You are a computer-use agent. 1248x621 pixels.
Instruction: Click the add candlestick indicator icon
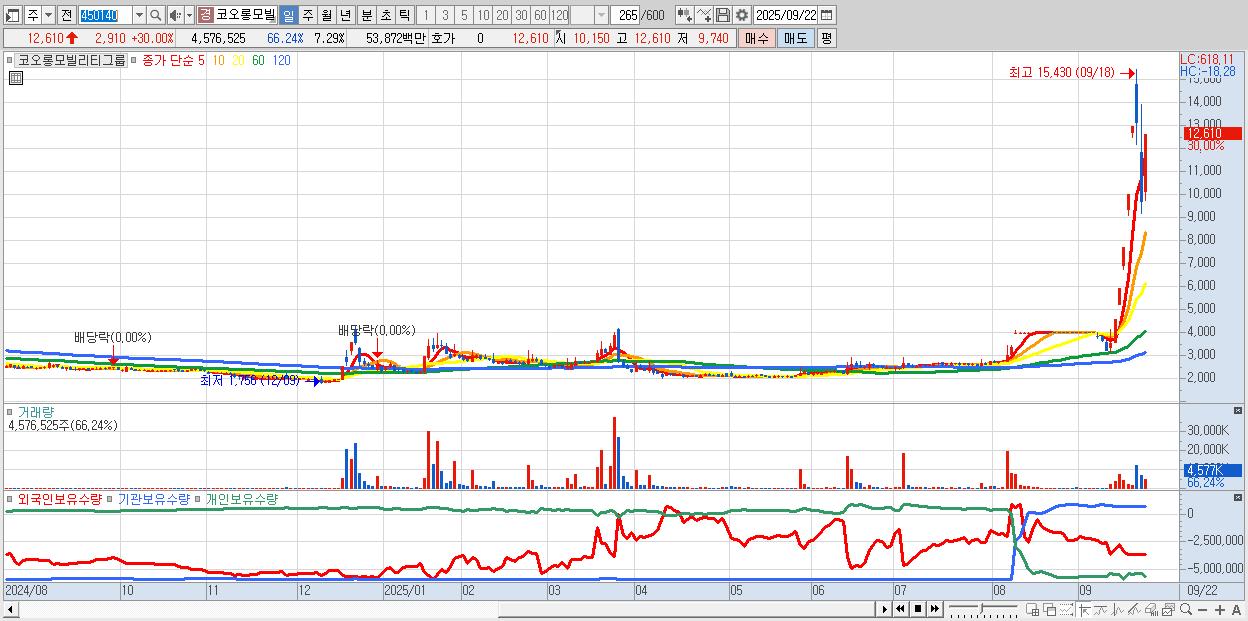point(686,15)
